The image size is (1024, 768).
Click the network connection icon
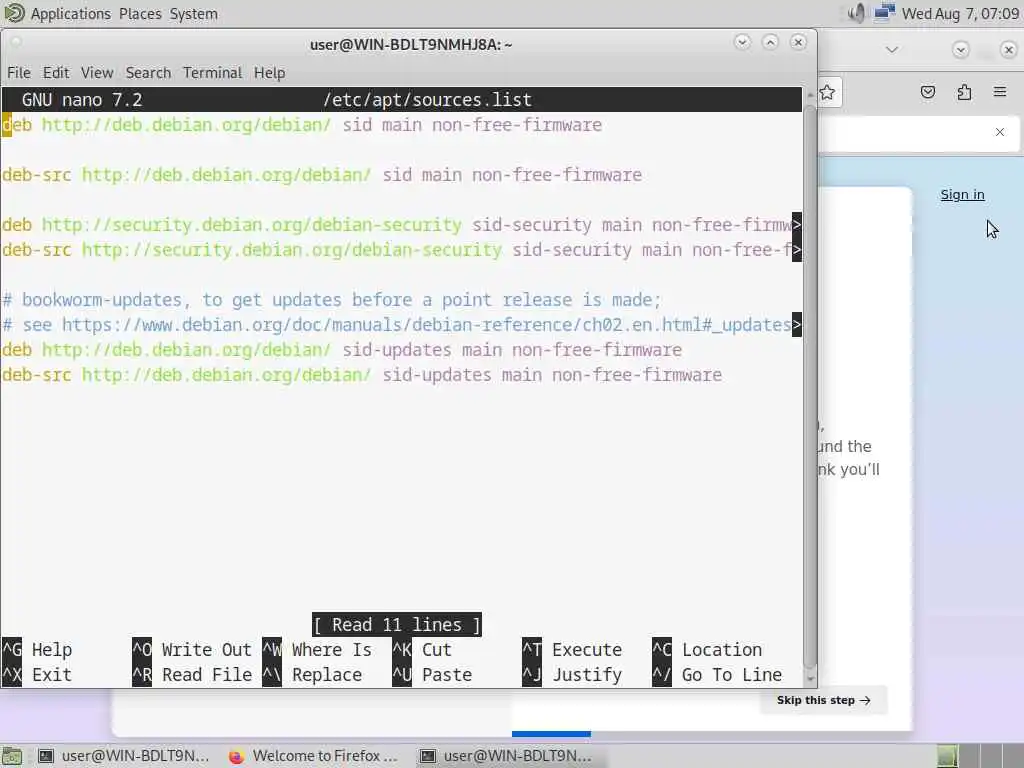884,13
